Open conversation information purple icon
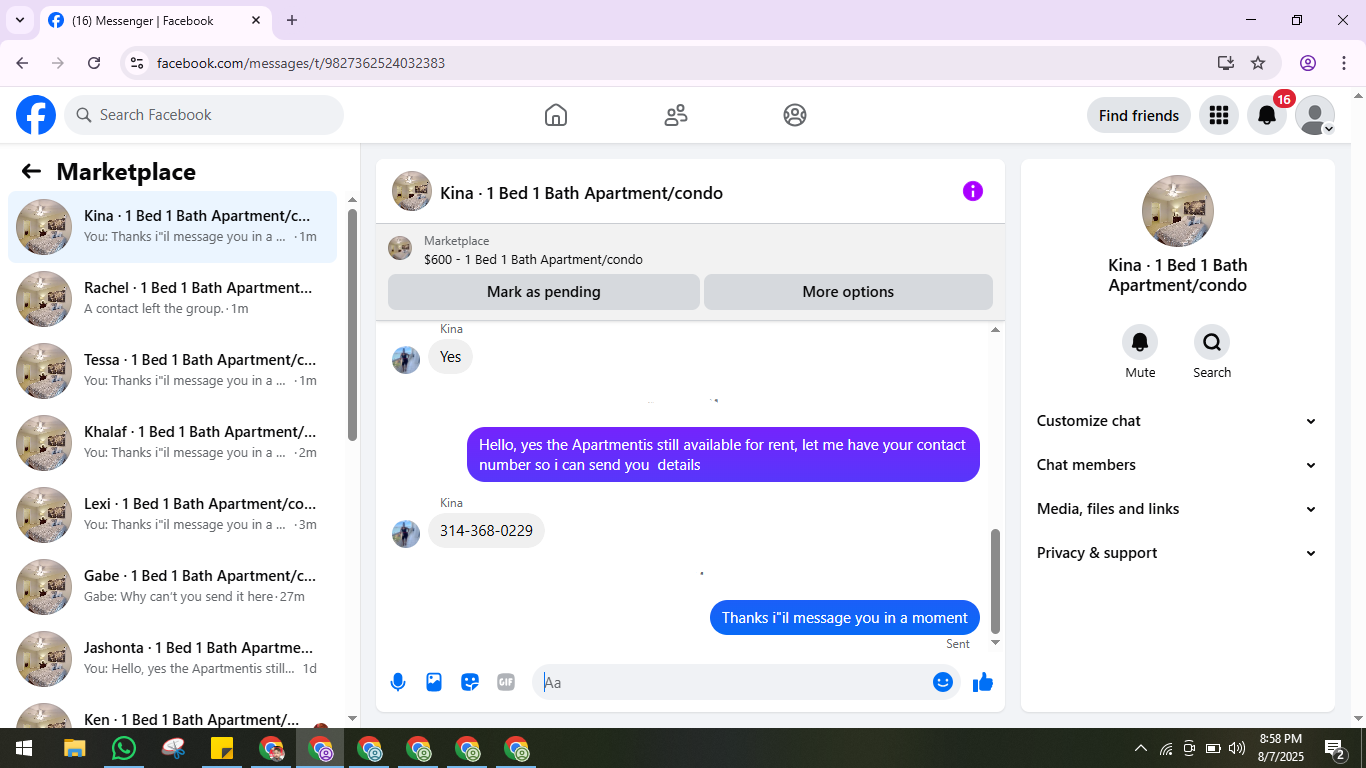This screenshot has width=1366, height=768. click(x=973, y=191)
